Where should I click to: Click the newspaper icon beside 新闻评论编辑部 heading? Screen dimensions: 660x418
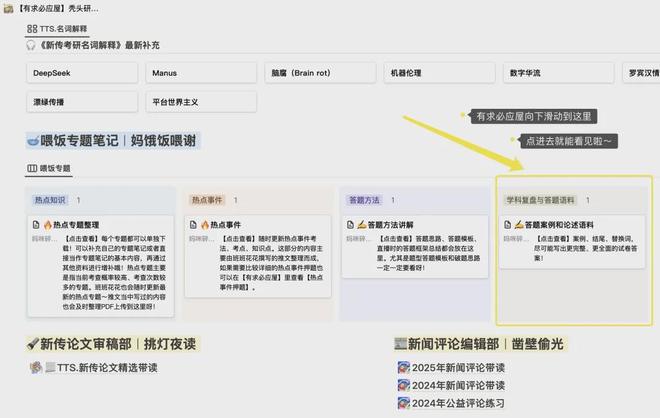point(400,344)
